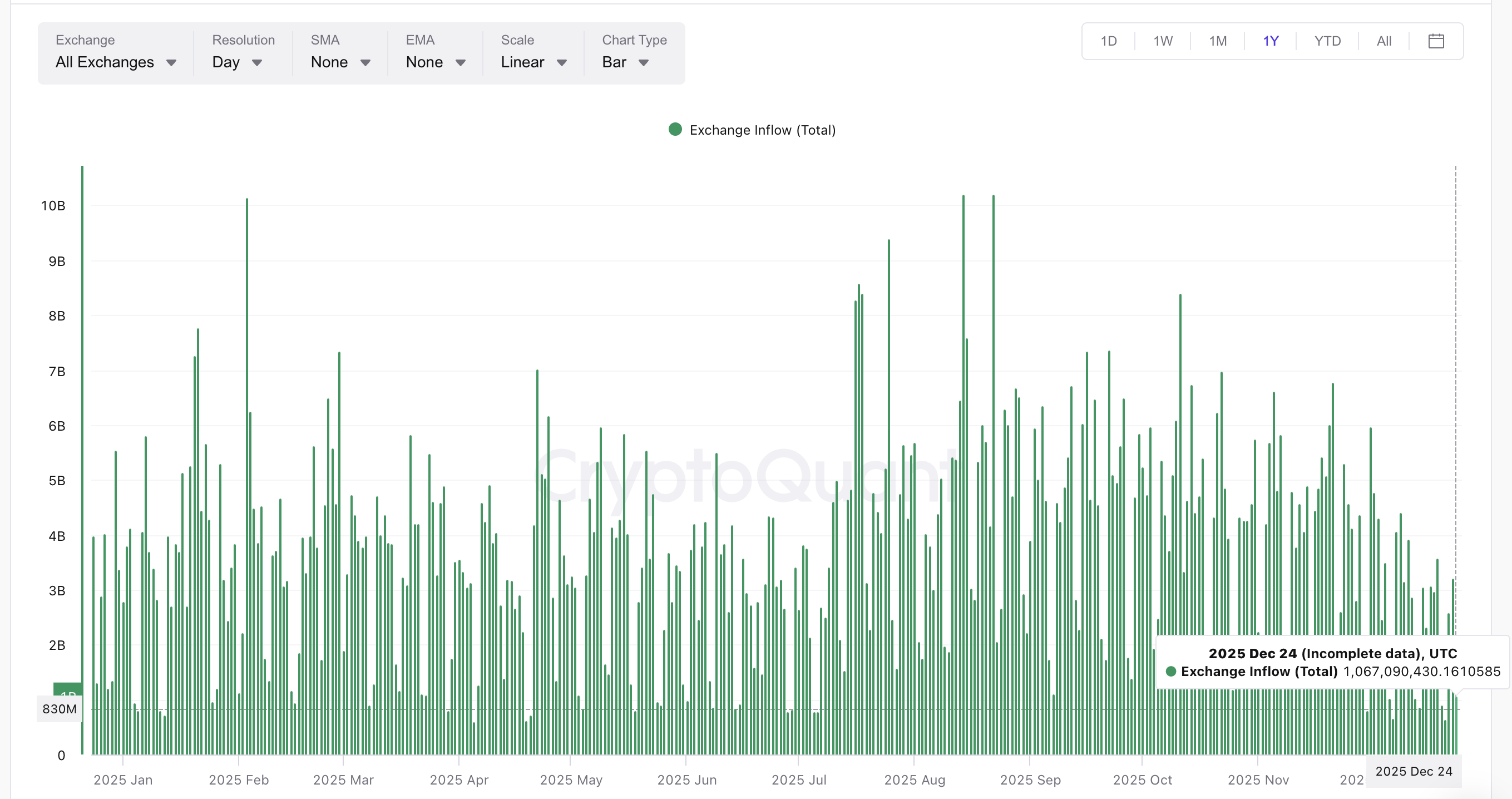Click the green Exchange Inflow legend dot
This screenshot has height=799, width=1512.
coord(675,129)
